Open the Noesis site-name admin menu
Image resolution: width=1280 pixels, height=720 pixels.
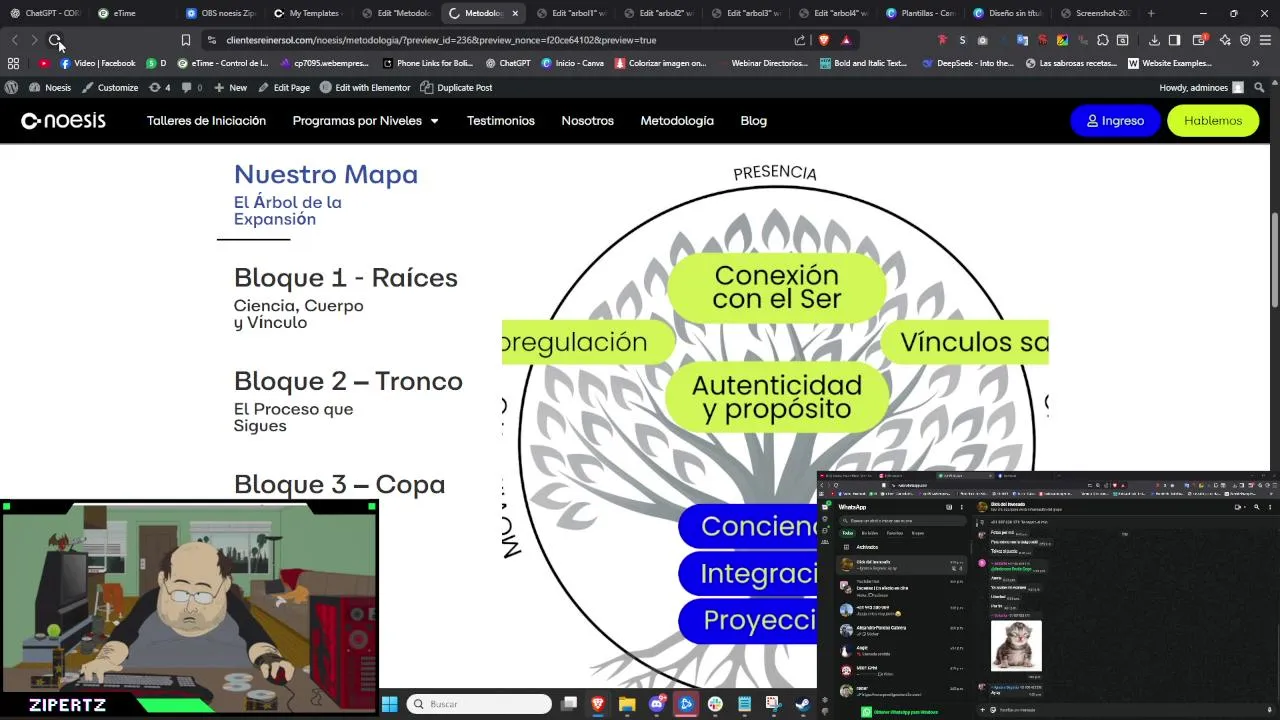click(x=50, y=87)
